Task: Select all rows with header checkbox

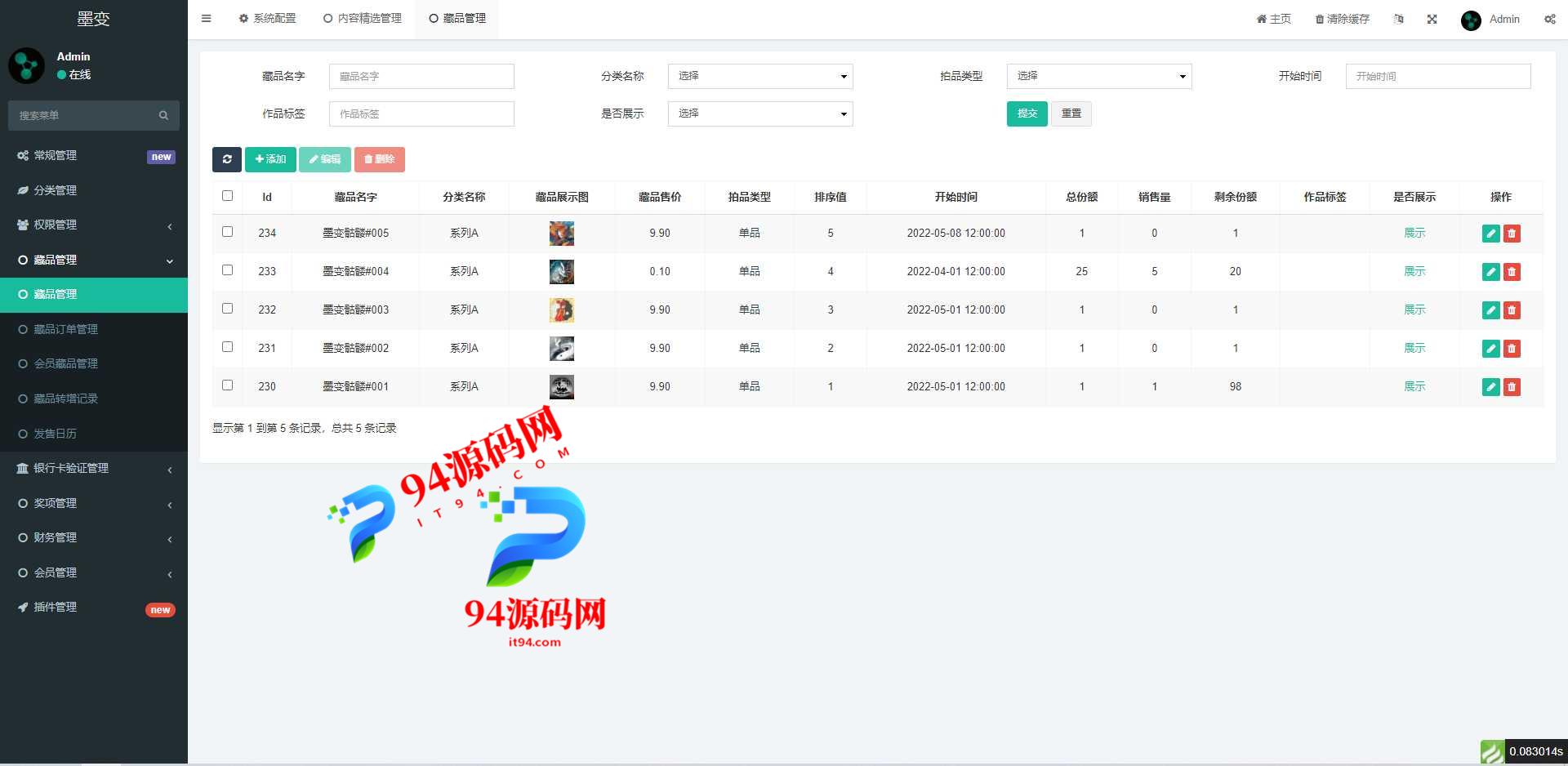Action: coord(227,196)
